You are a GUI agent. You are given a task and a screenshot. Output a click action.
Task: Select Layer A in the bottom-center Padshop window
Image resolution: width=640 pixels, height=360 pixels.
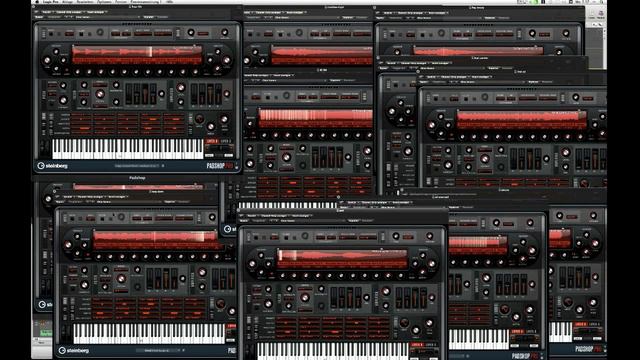point(417,344)
